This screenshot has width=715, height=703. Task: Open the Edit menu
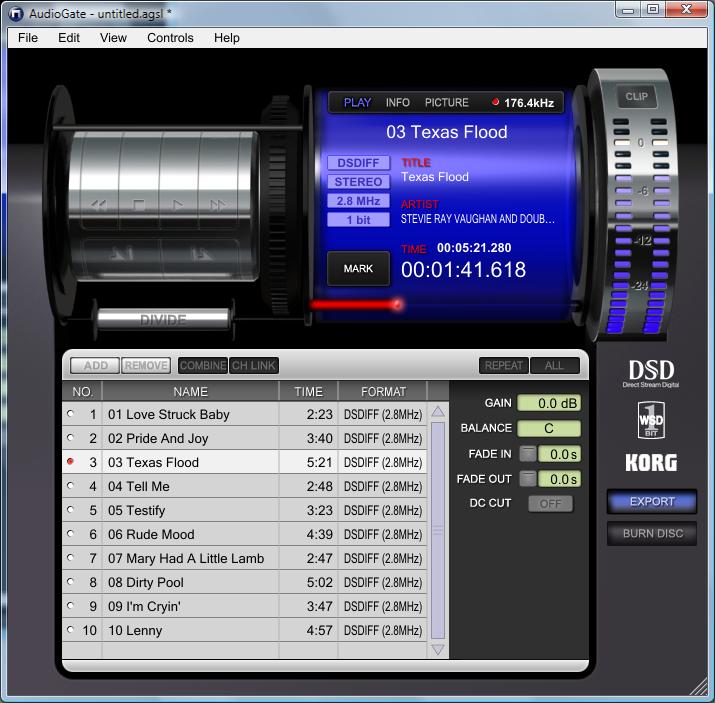(69, 38)
